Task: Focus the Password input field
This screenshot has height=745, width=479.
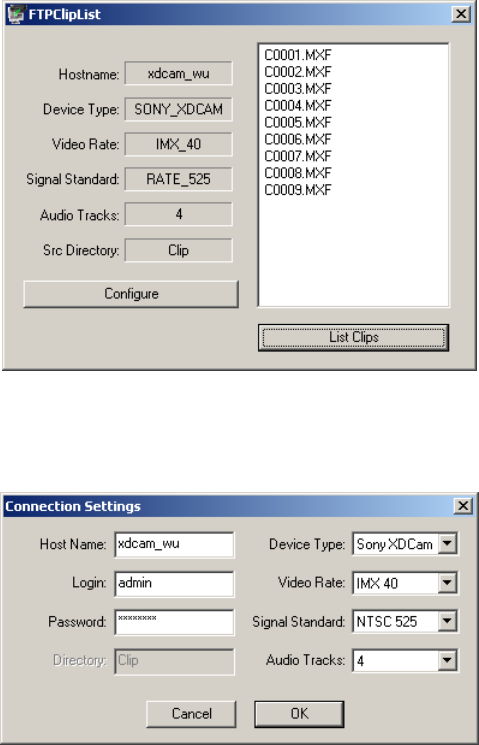Action: pos(174,622)
